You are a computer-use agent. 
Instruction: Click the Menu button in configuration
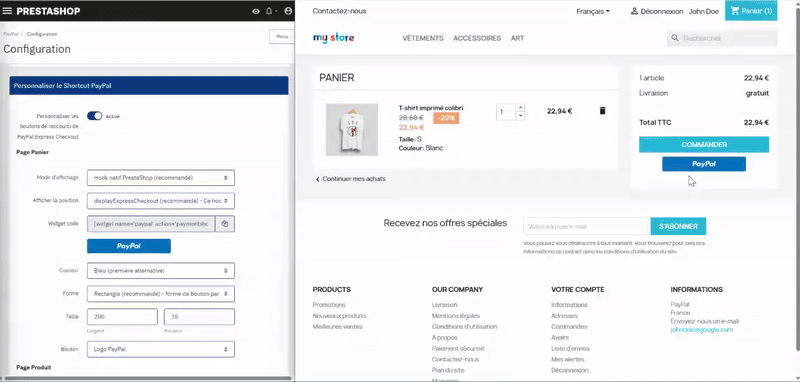(282, 37)
